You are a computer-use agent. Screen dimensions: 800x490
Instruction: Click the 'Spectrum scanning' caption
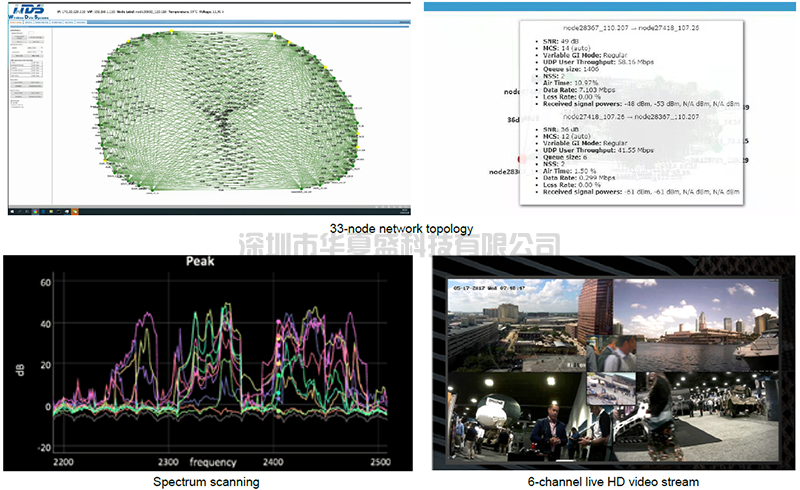206,482
